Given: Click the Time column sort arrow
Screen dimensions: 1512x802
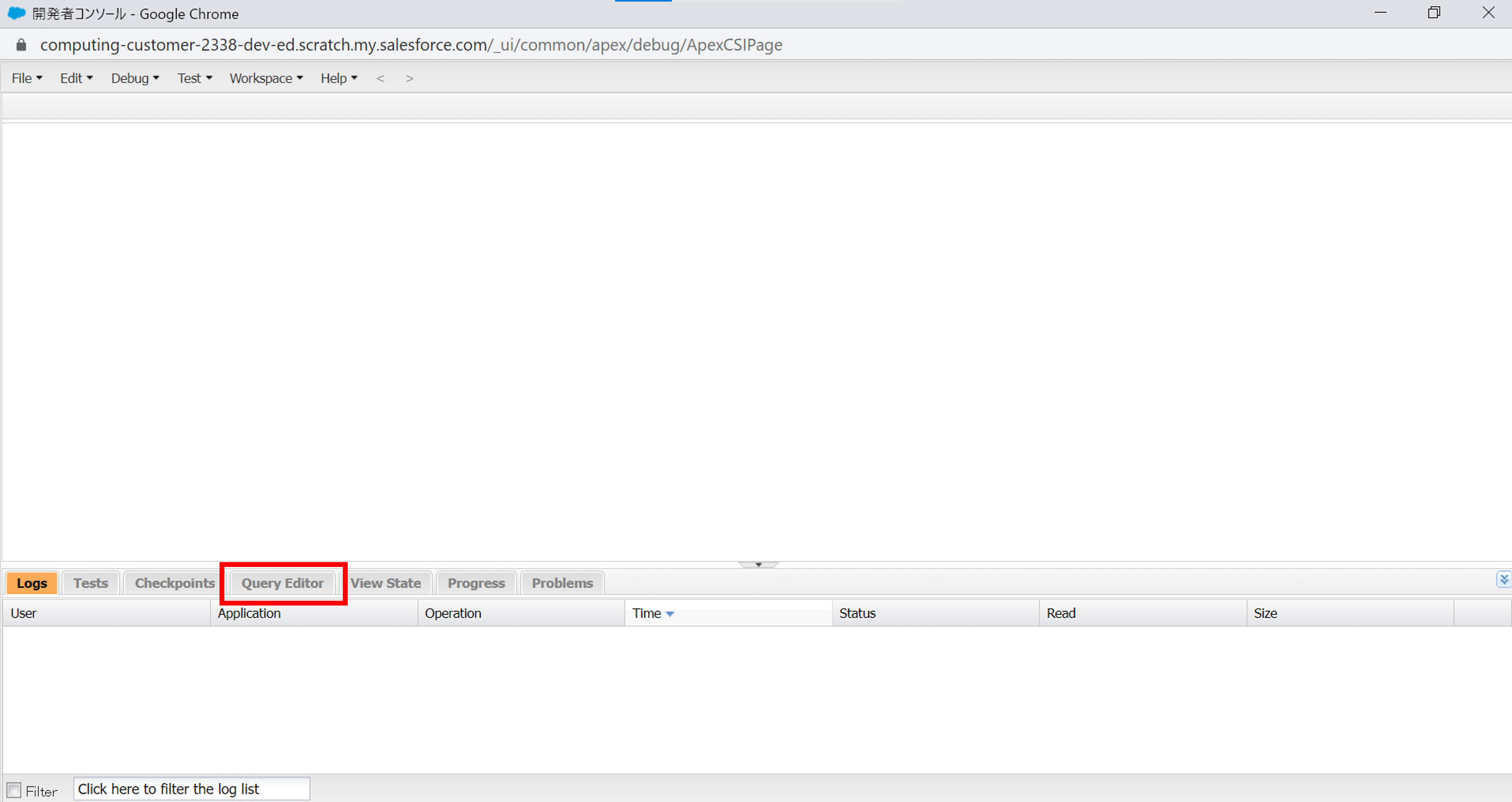Looking at the screenshot, I should [670, 613].
